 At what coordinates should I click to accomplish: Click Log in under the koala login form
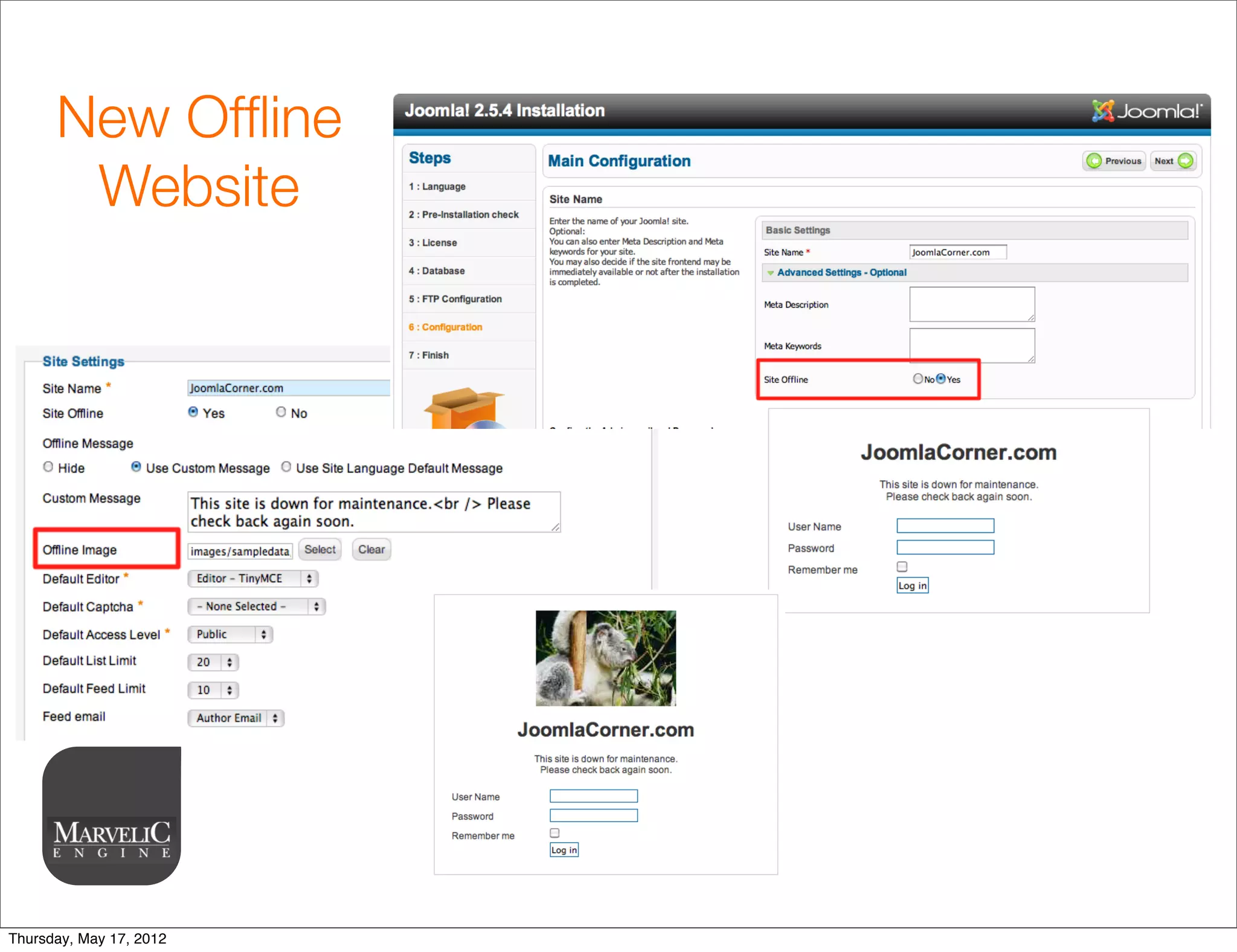point(564,850)
